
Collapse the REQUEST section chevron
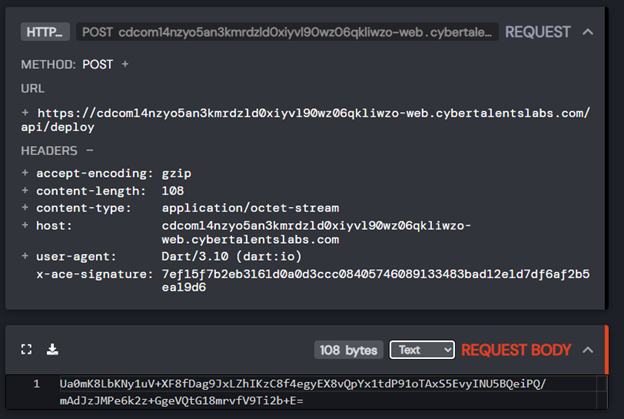(x=588, y=32)
